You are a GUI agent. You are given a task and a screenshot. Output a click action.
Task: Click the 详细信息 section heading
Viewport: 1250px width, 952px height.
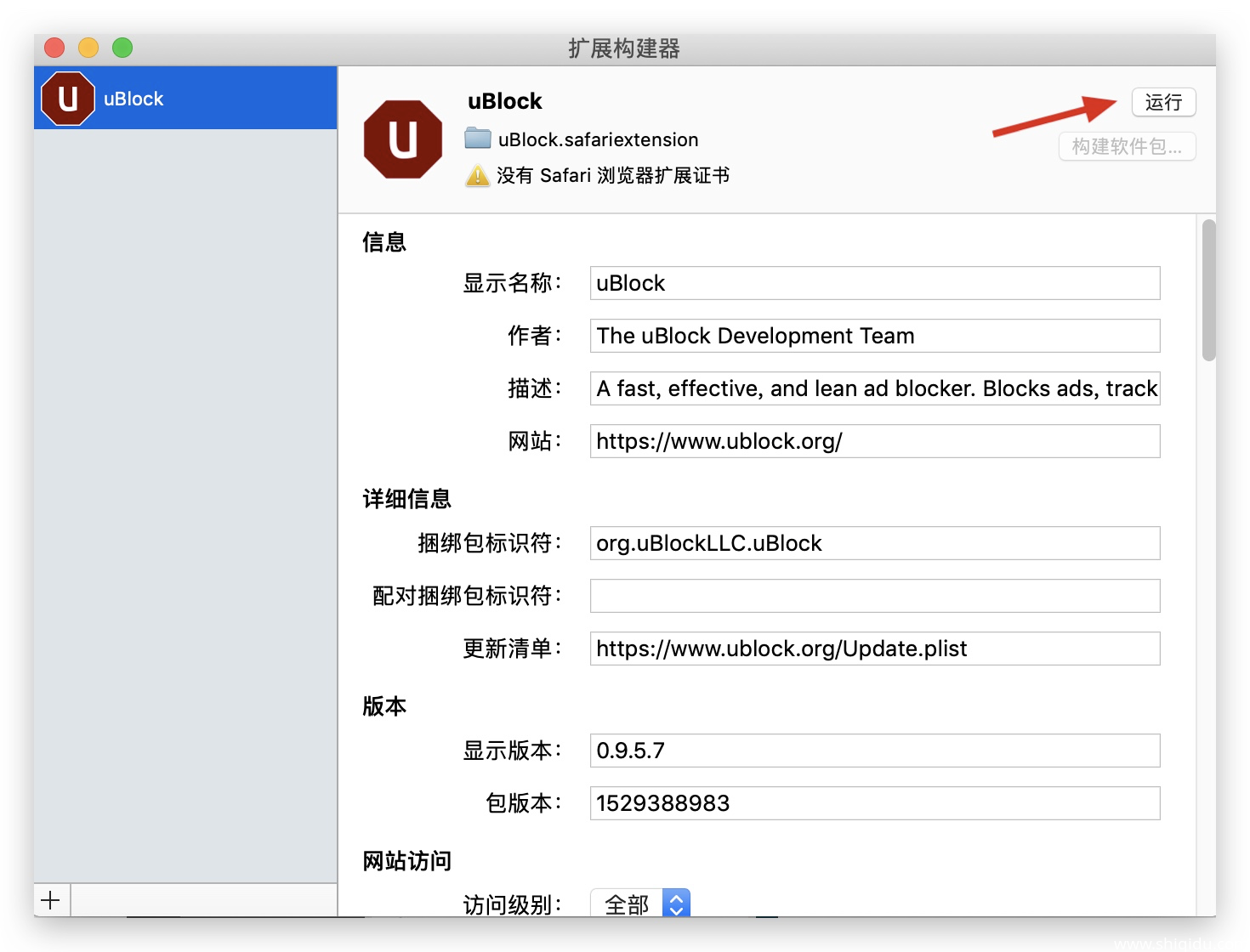tap(407, 499)
